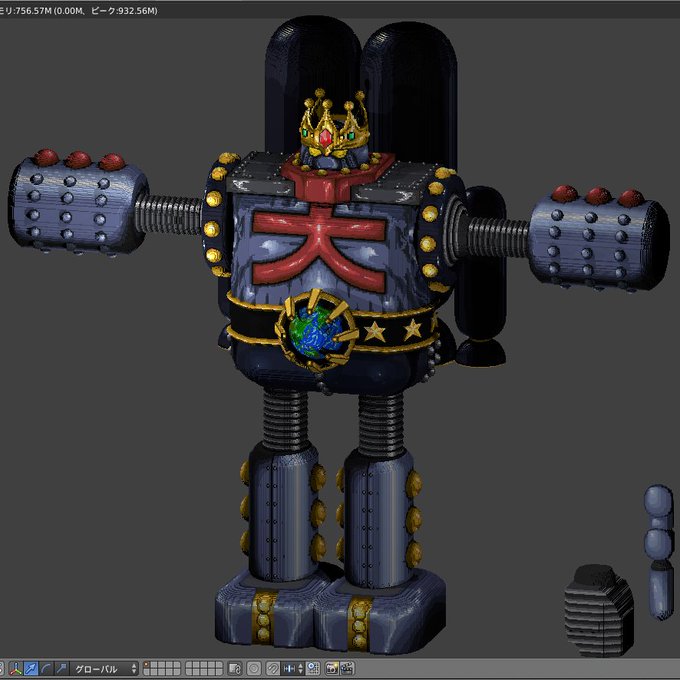This screenshot has width=680, height=680.
Task: Click the memory usage text メモリ:756.57M
Action: (x=26, y=10)
